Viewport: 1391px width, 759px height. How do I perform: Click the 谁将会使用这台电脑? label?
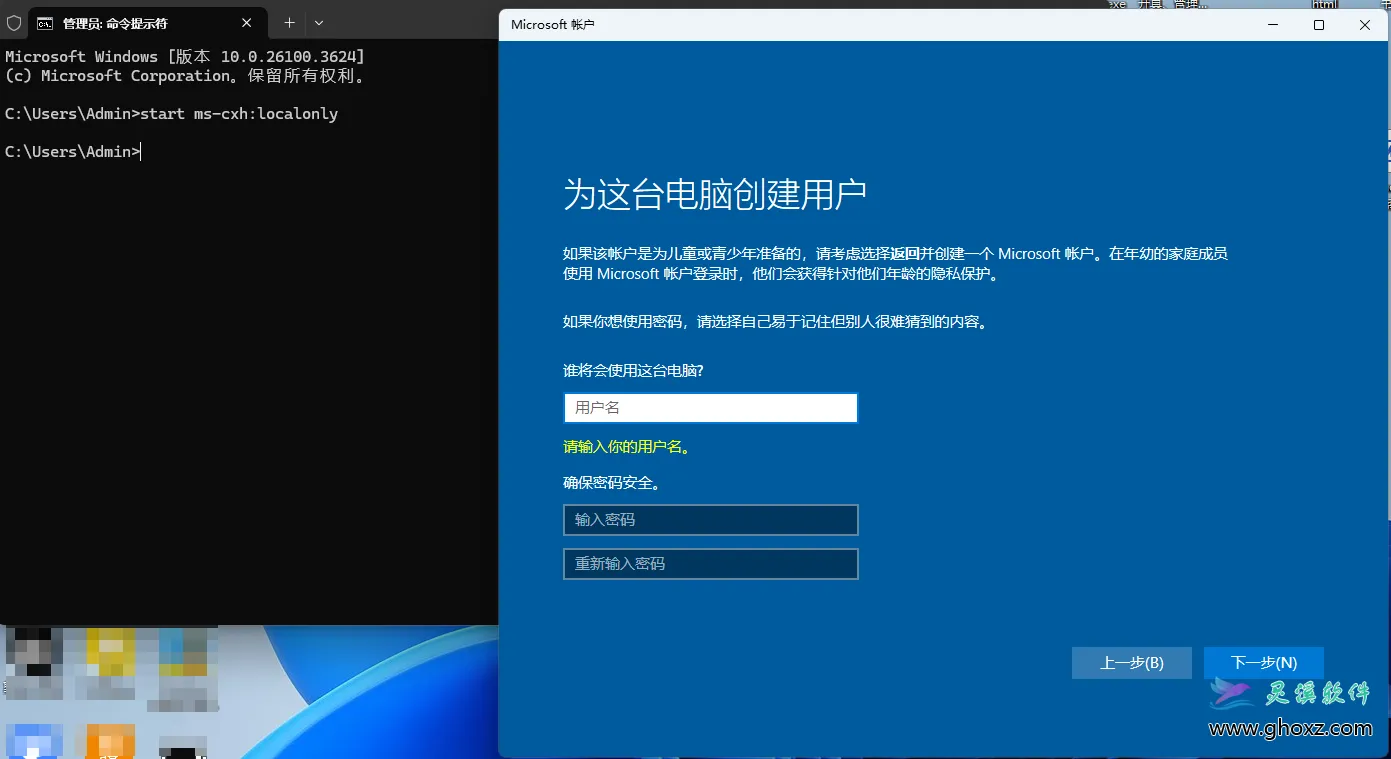click(x=633, y=371)
